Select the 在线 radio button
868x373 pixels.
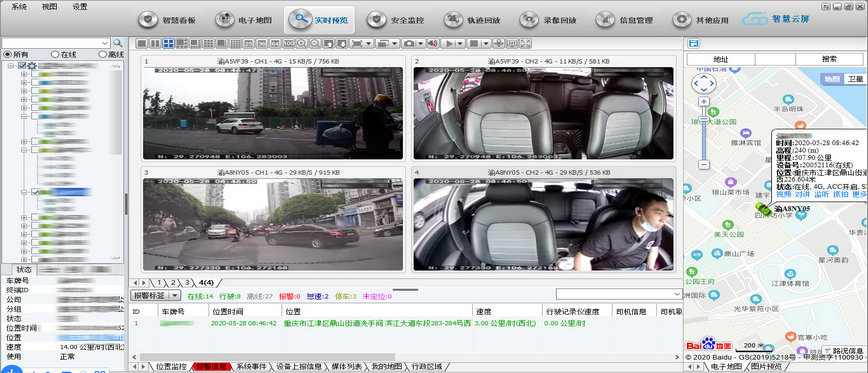(x=55, y=54)
